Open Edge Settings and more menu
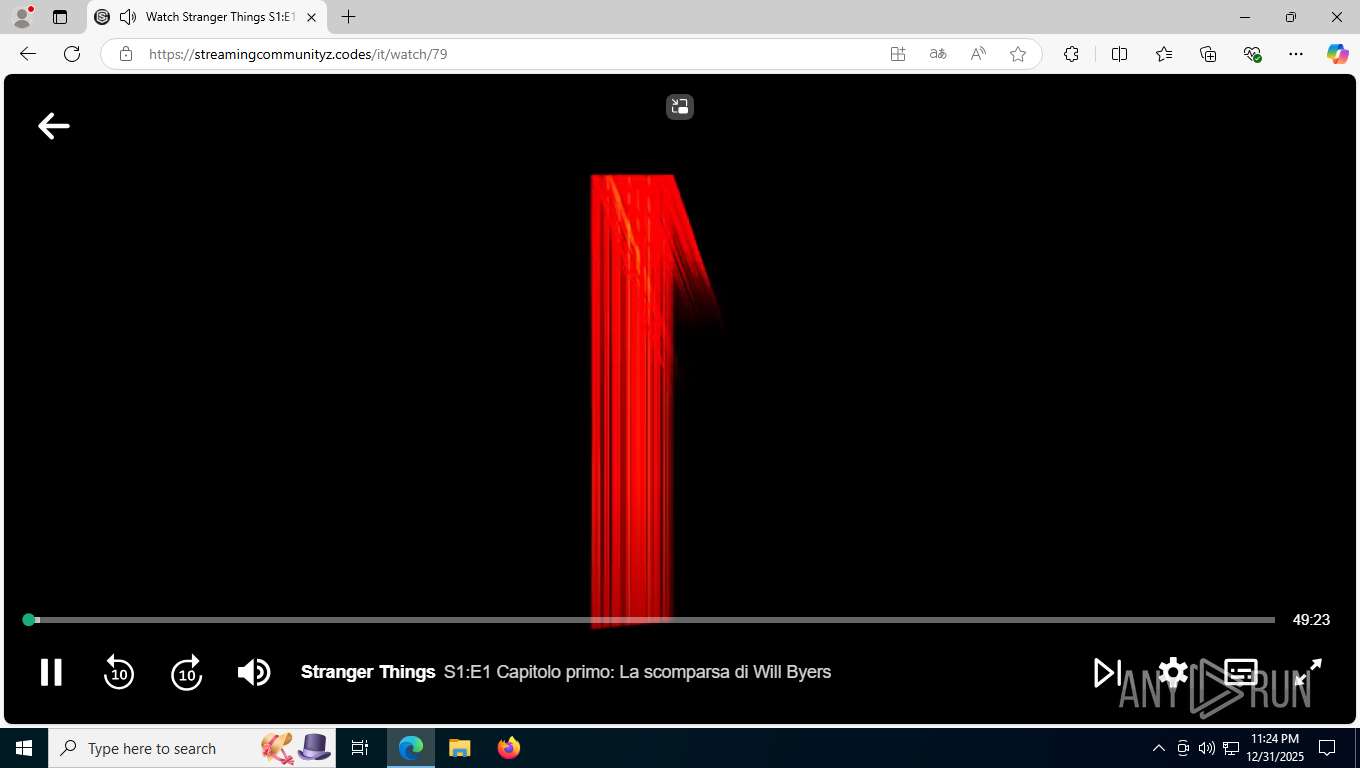1360x768 pixels. (x=1296, y=54)
